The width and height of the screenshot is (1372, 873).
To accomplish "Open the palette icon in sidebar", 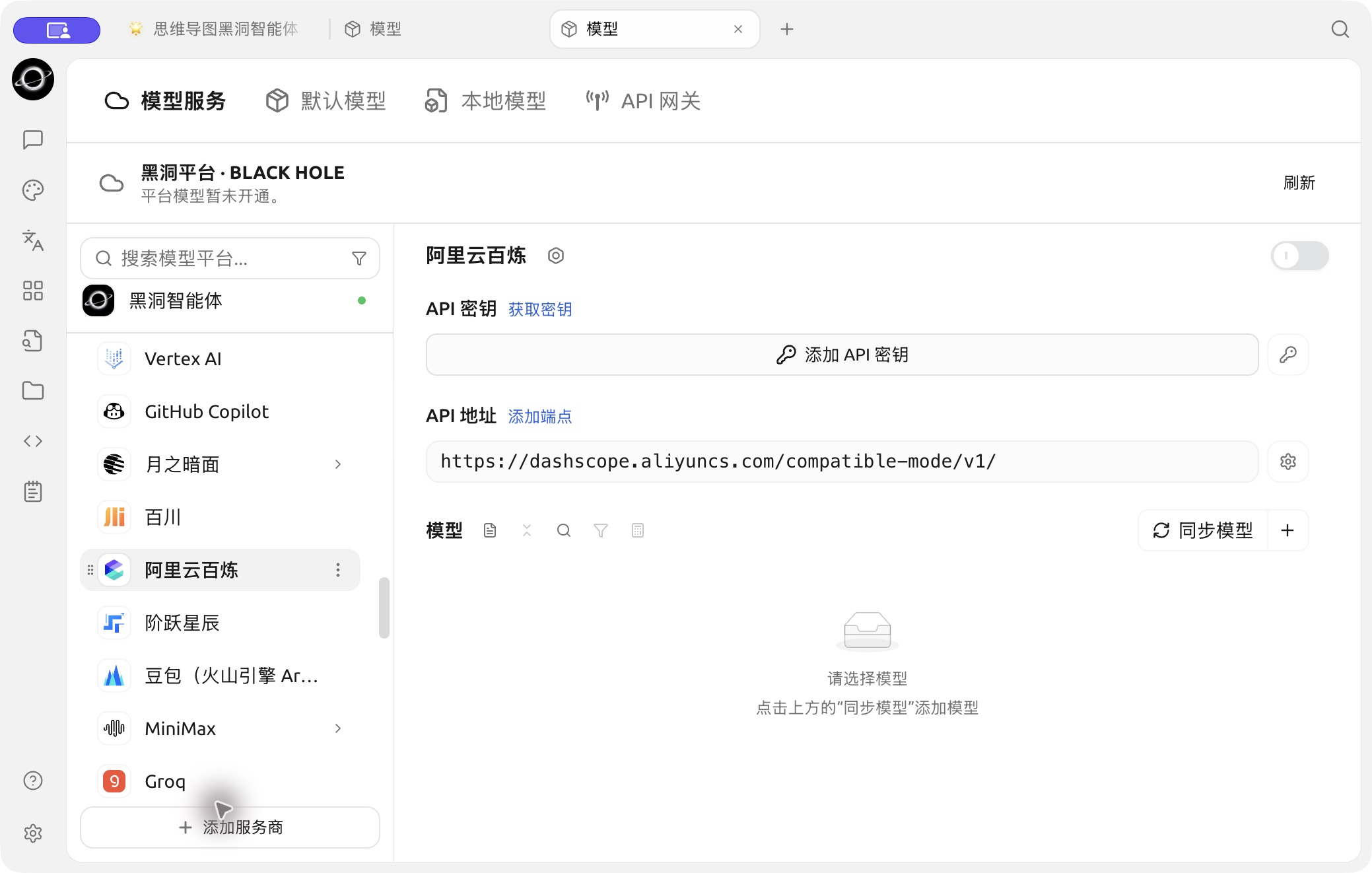I will pos(33,190).
